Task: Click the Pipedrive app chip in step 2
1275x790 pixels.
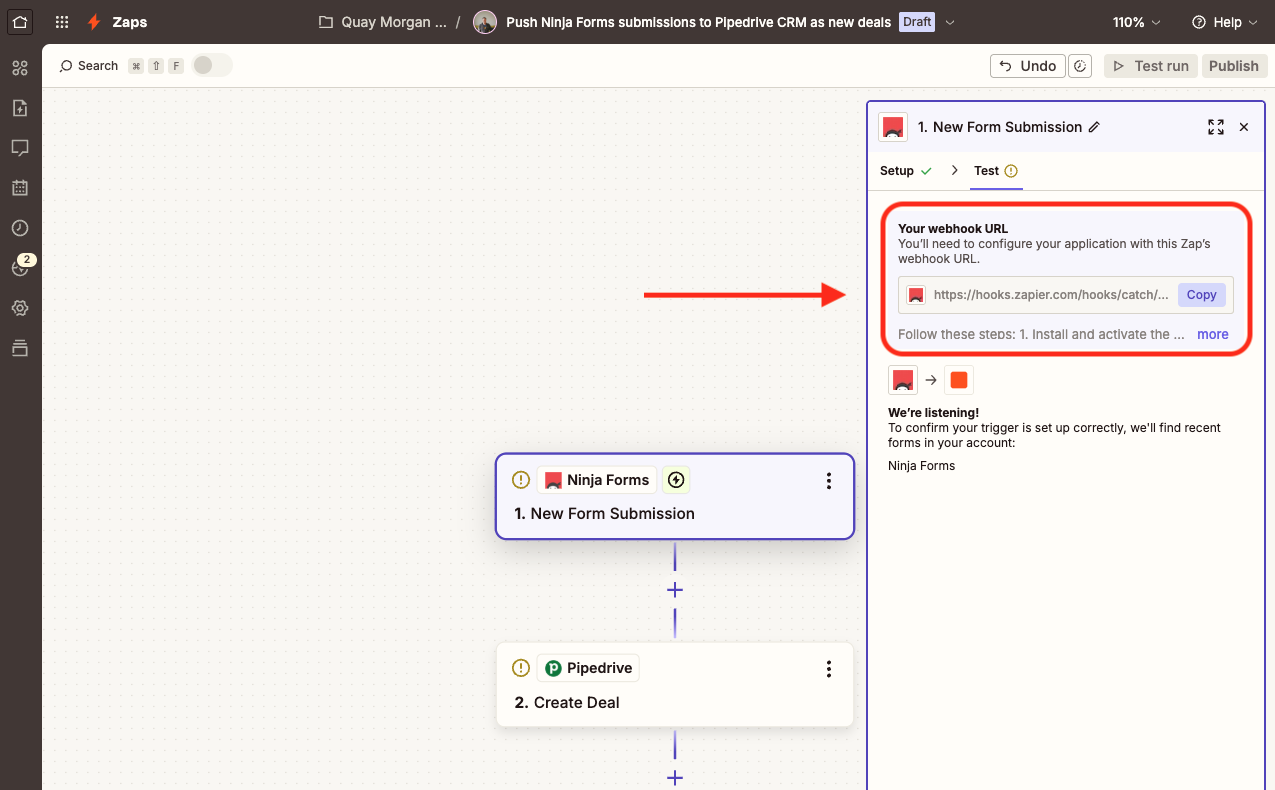Action: [x=588, y=668]
